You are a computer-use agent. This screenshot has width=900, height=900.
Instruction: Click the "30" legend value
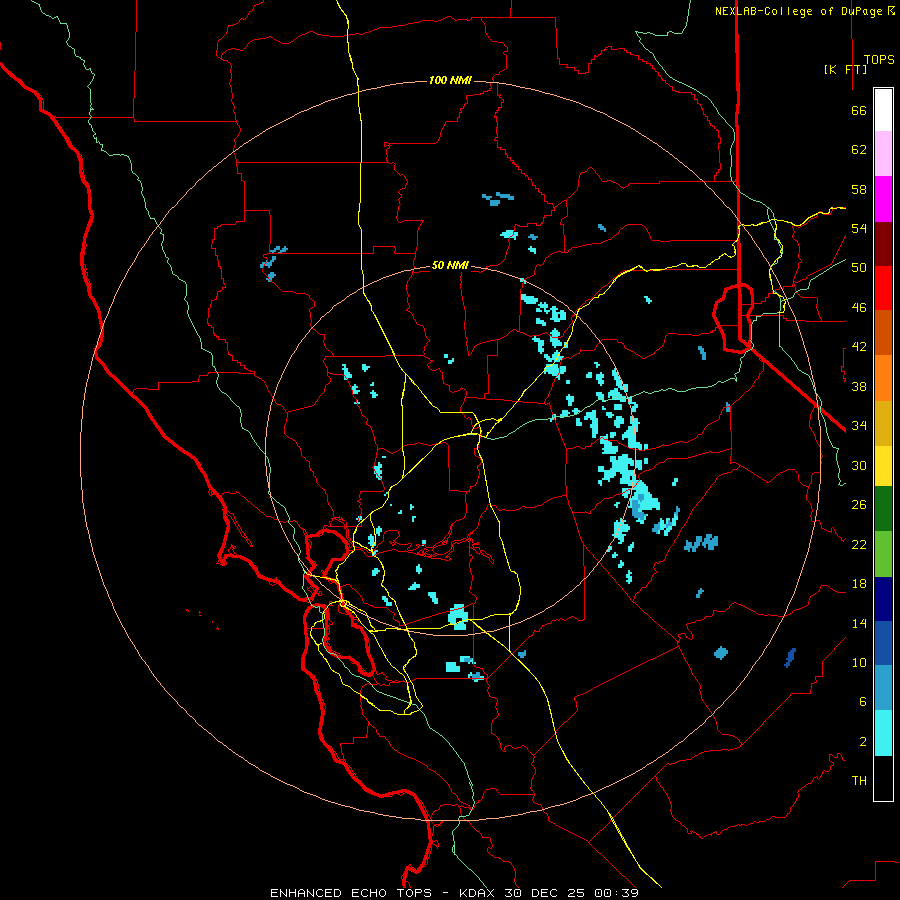(859, 465)
